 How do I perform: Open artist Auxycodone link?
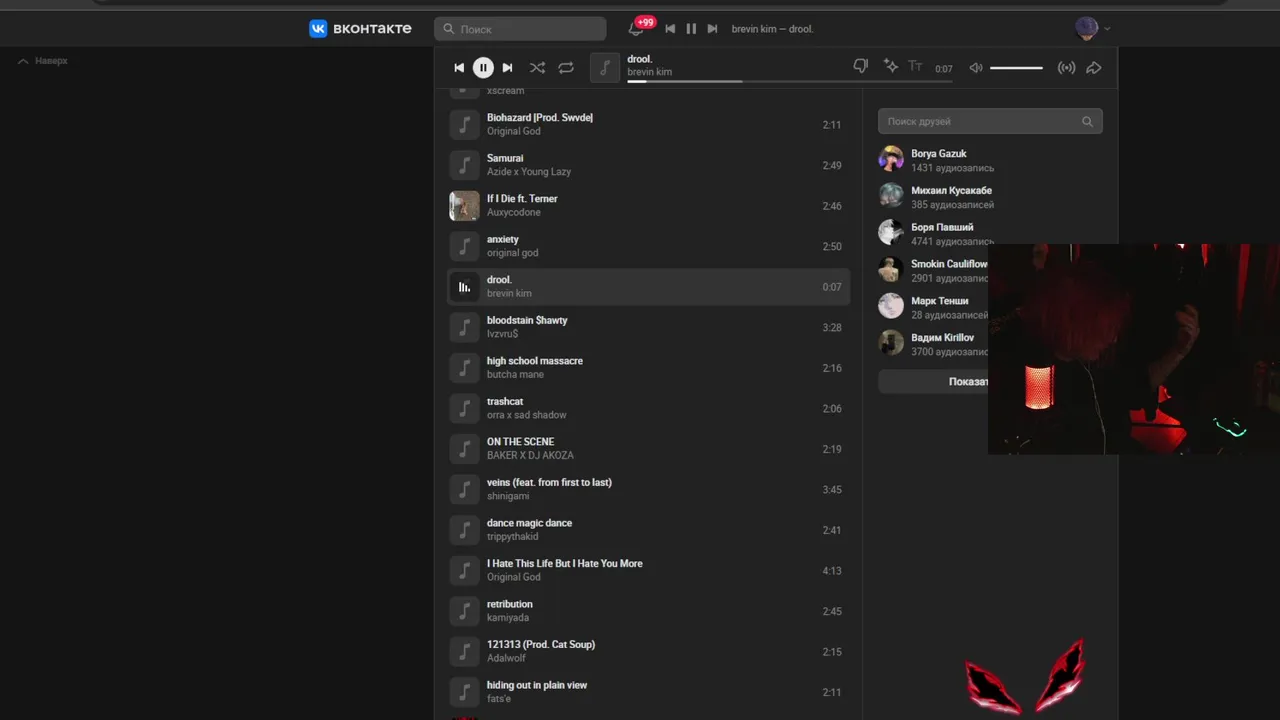(x=513, y=212)
